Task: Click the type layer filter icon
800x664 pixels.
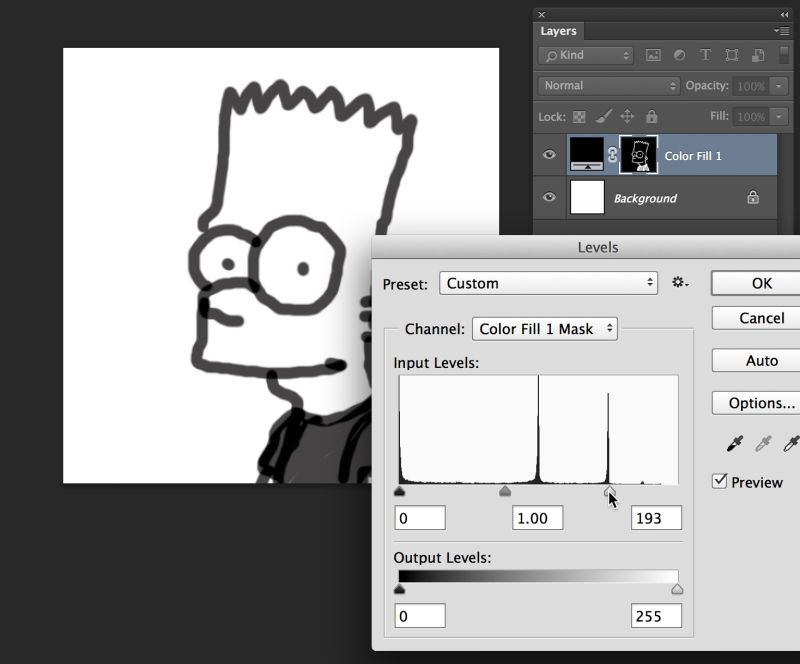Action: click(705, 55)
